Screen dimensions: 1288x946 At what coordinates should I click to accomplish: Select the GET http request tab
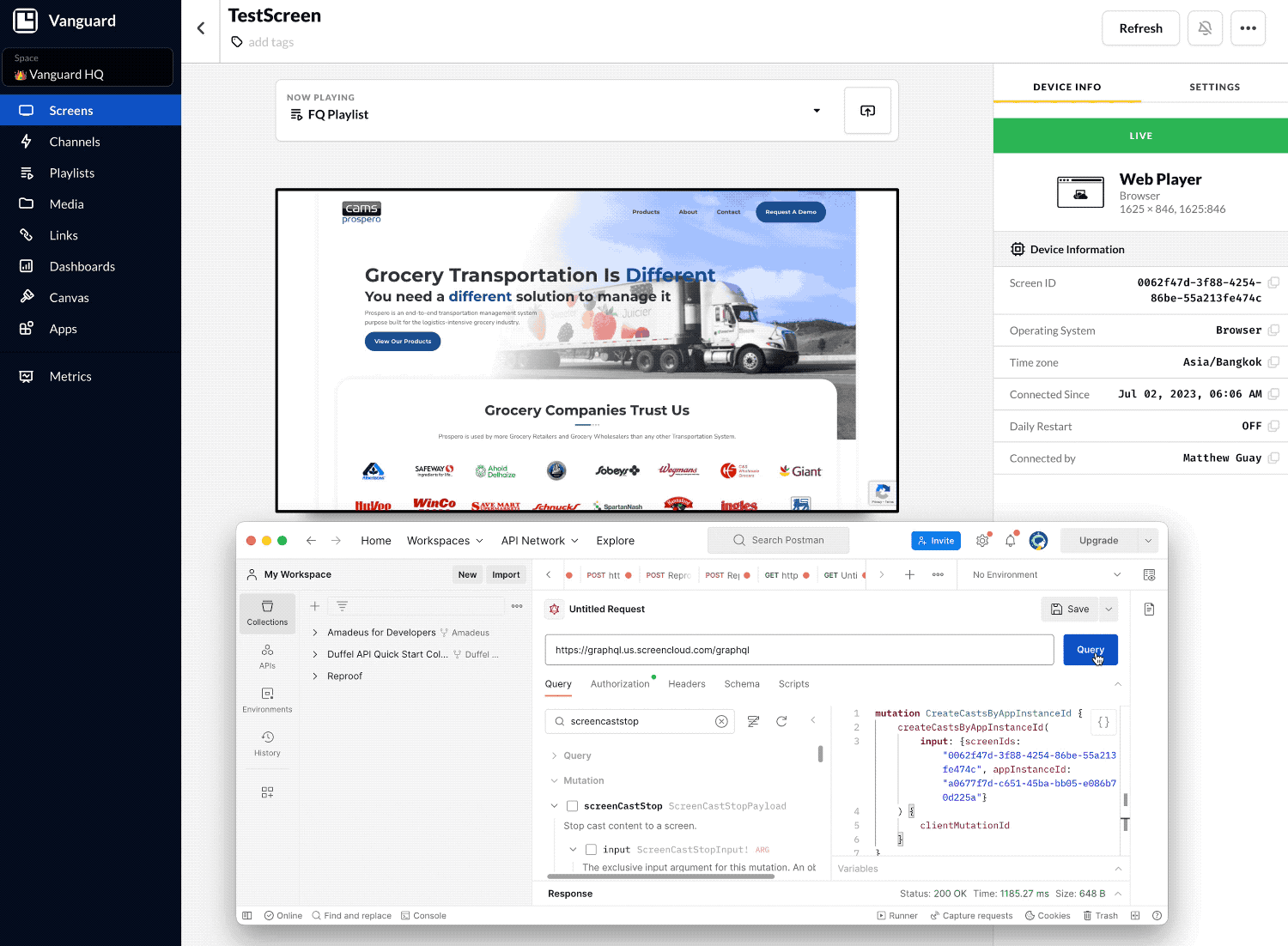click(x=787, y=575)
